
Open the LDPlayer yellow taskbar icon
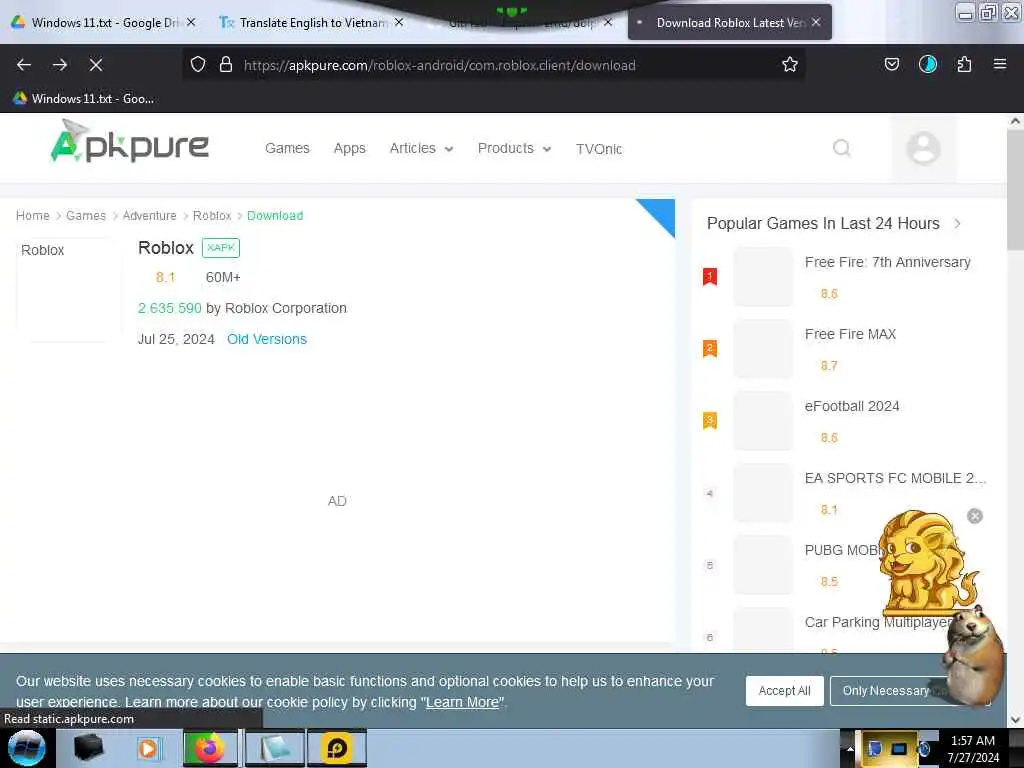pos(337,748)
